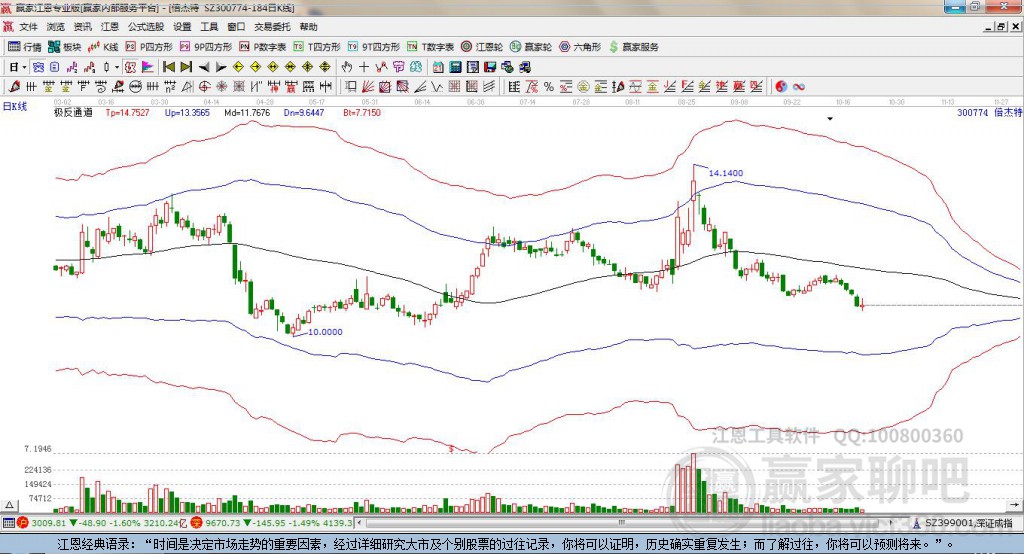Click the last yellow diamond four-way icon
Screen dimensions: 1024x554
(325, 67)
